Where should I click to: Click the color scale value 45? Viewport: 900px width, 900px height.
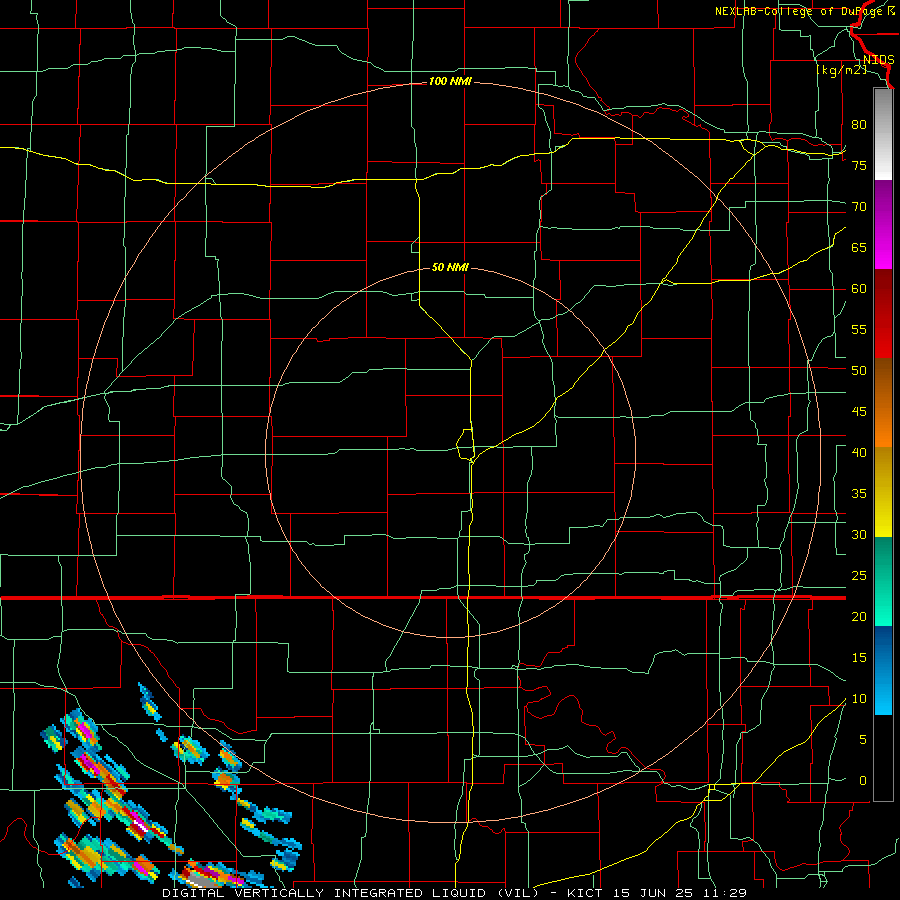(x=859, y=412)
